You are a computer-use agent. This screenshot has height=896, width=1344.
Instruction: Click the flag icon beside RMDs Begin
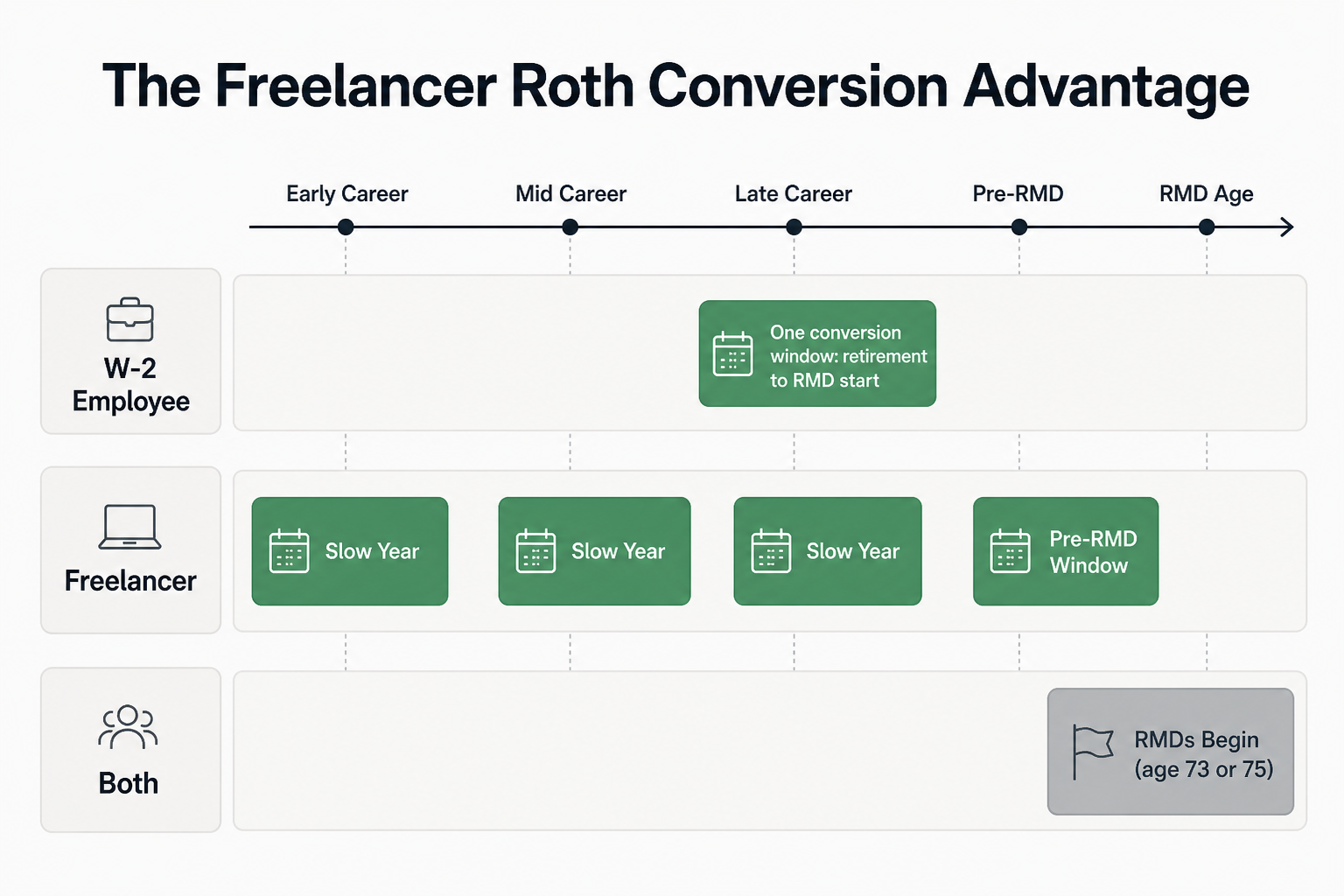pos(1093,752)
